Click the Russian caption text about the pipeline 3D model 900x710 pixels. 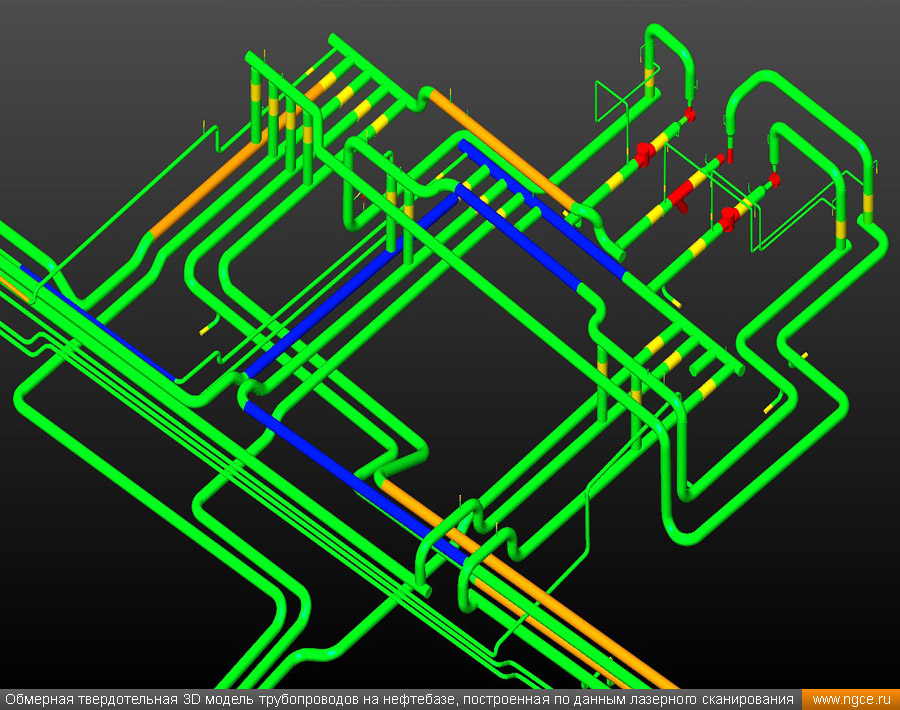click(x=399, y=700)
